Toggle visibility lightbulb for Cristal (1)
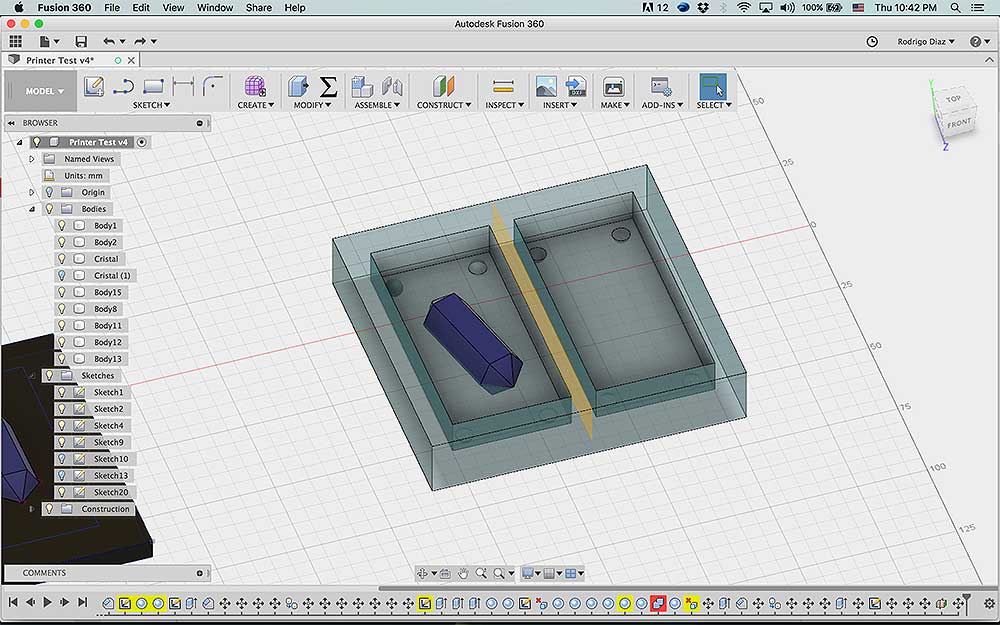 pyautogui.click(x=62, y=276)
